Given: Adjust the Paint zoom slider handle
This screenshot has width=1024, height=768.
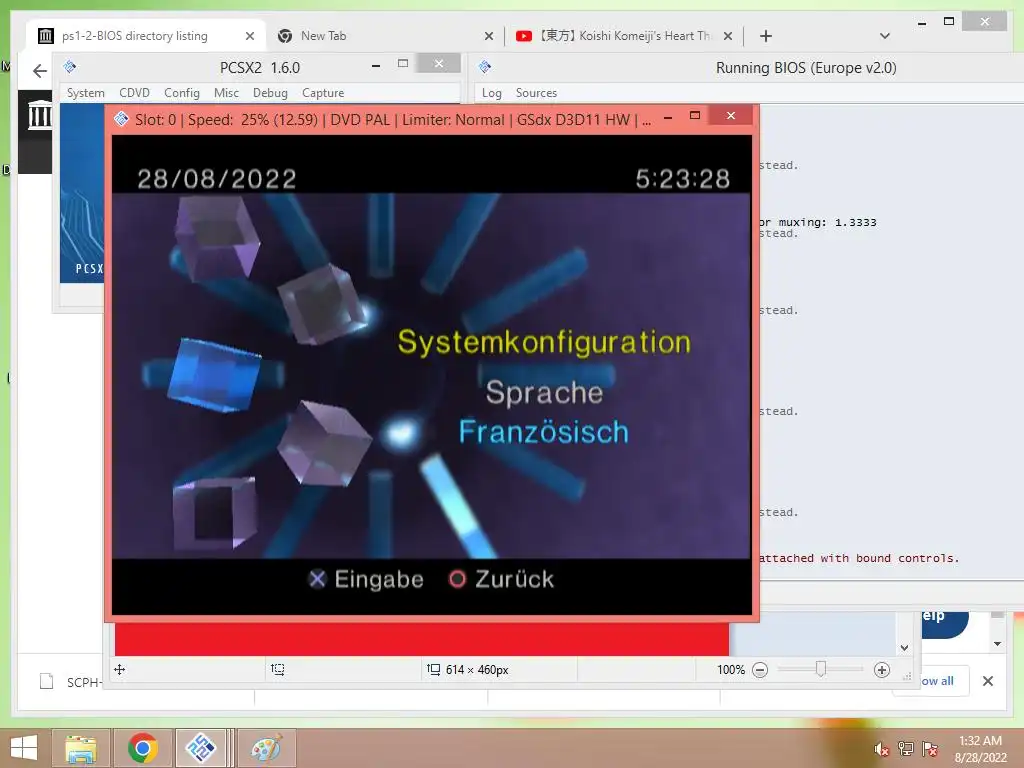Looking at the screenshot, I should (x=821, y=669).
